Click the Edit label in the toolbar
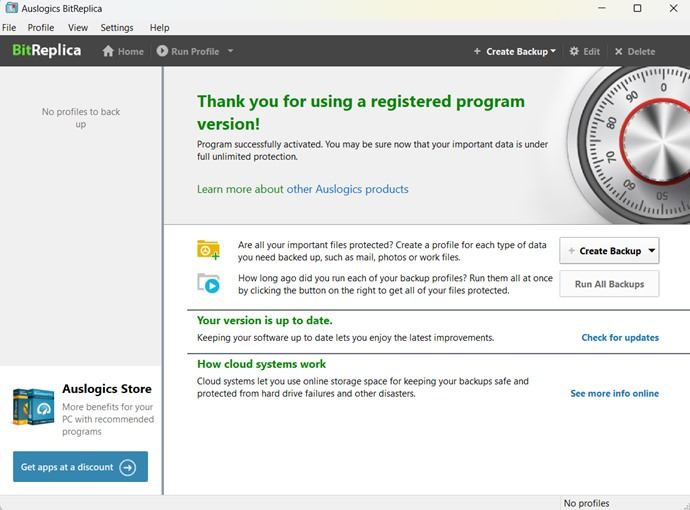690x510 pixels. point(591,51)
